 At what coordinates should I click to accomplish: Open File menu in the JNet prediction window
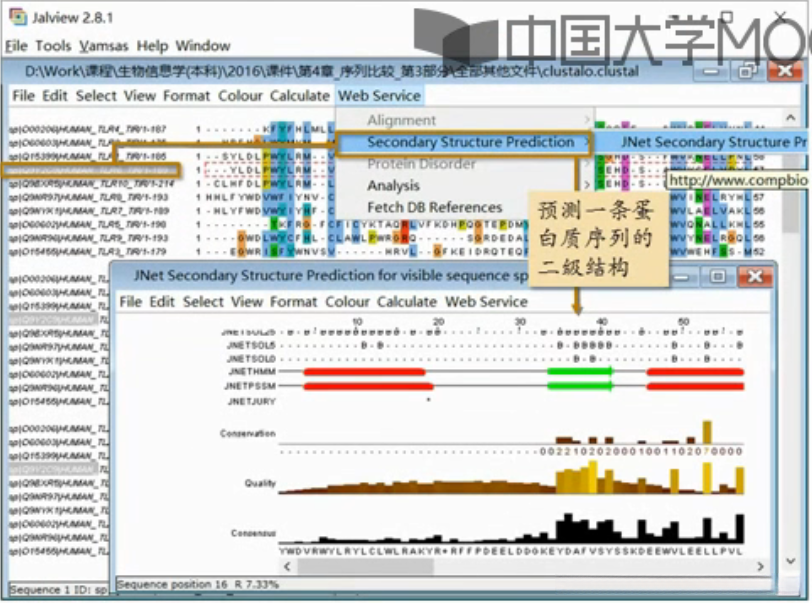[x=130, y=302]
